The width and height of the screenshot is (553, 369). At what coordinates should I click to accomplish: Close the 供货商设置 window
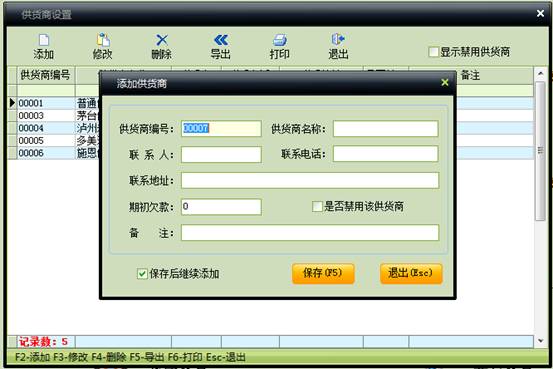(x=540, y=13)
